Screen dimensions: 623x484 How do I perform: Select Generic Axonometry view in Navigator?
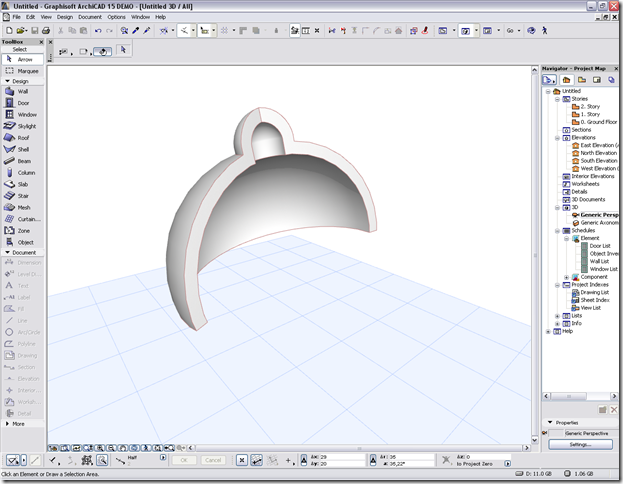599,223
